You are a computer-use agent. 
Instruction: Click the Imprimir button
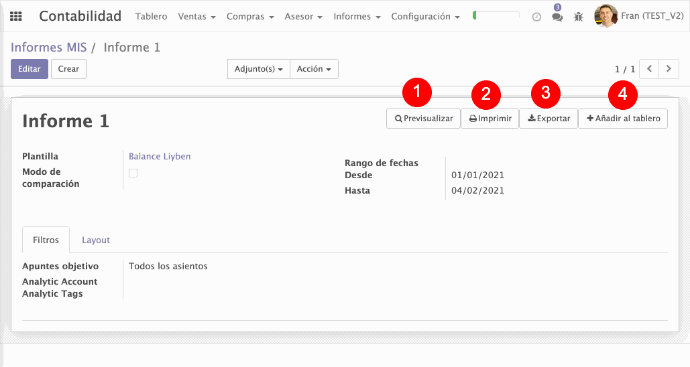(x=490, y=118)
